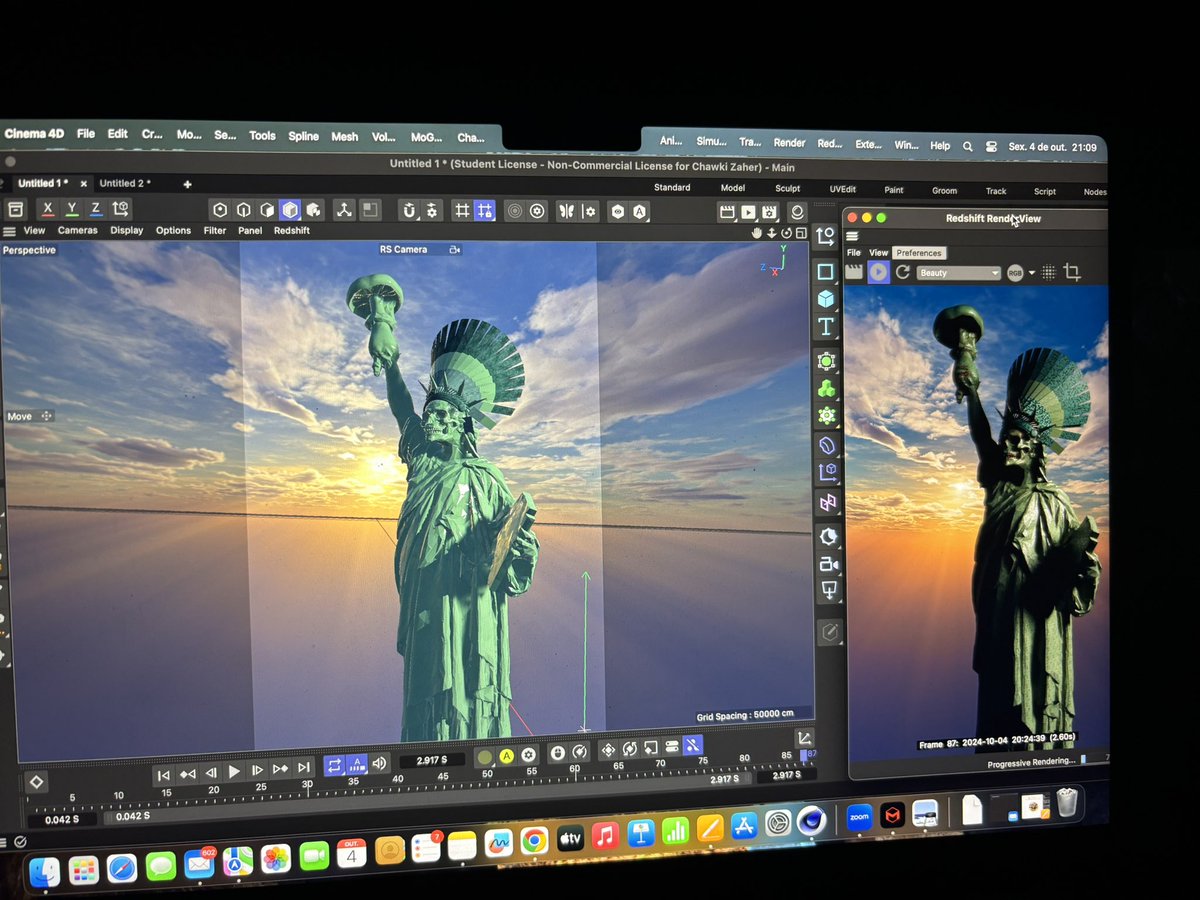The image size is (1200, 900).
Task: Open the Mesh menu
Action: point(345,137)
